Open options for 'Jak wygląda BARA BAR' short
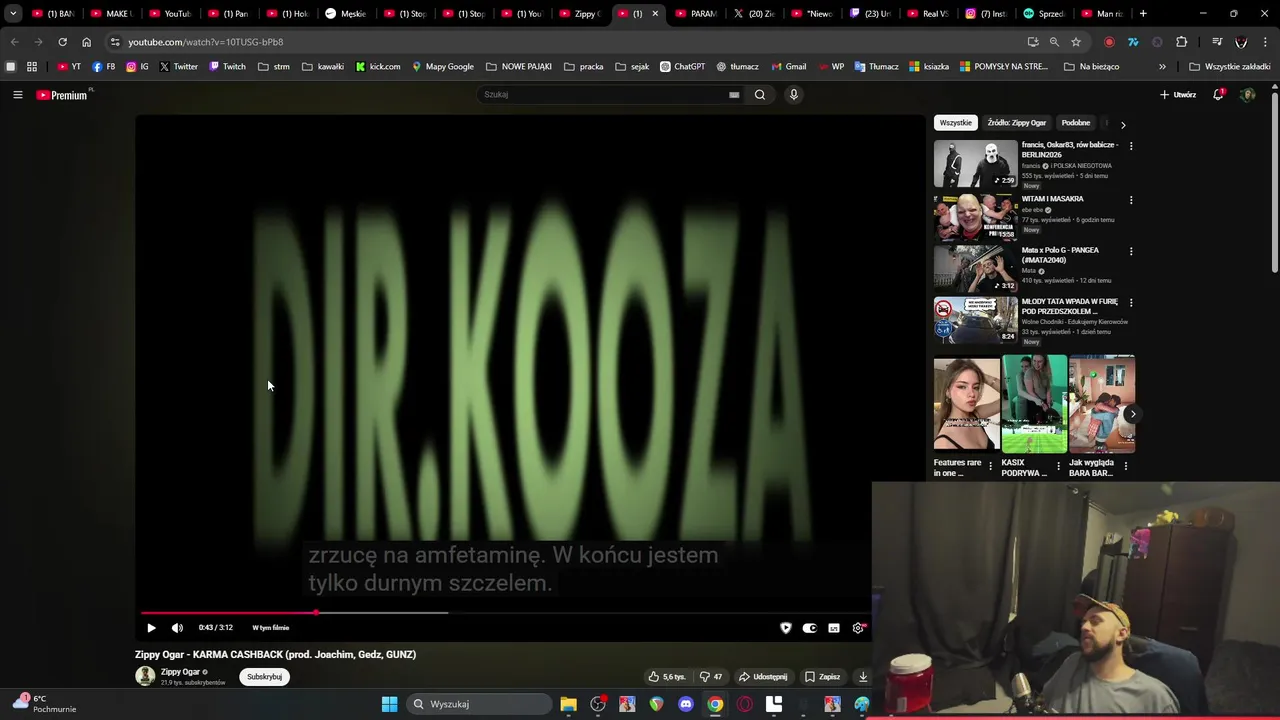This screenshot has width=1280, height=720. (x=1125, y=466)
